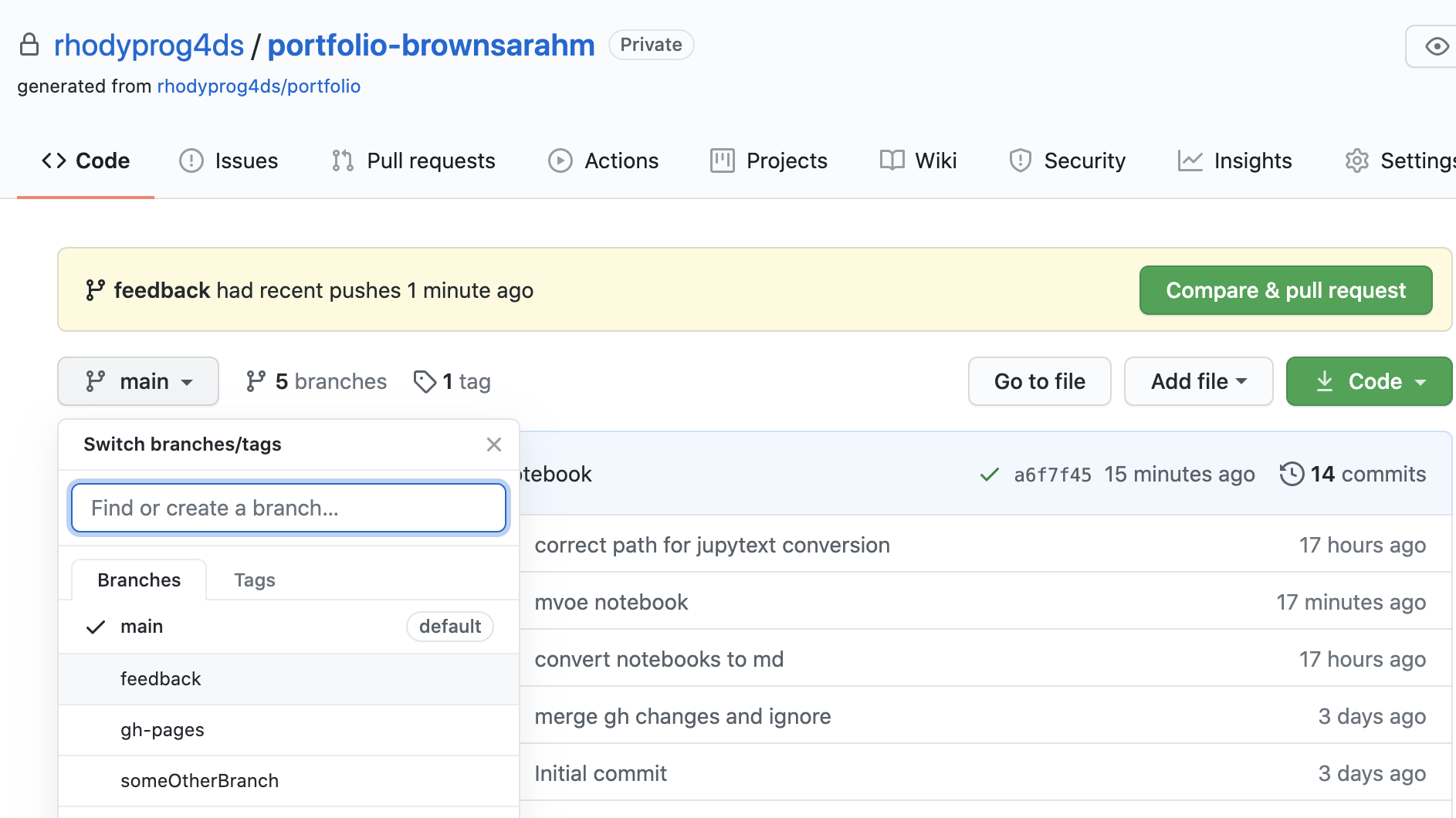Select the Branches tab
Image resolution: width=1456 pixels, height=818 pixels.
[138, 580]
